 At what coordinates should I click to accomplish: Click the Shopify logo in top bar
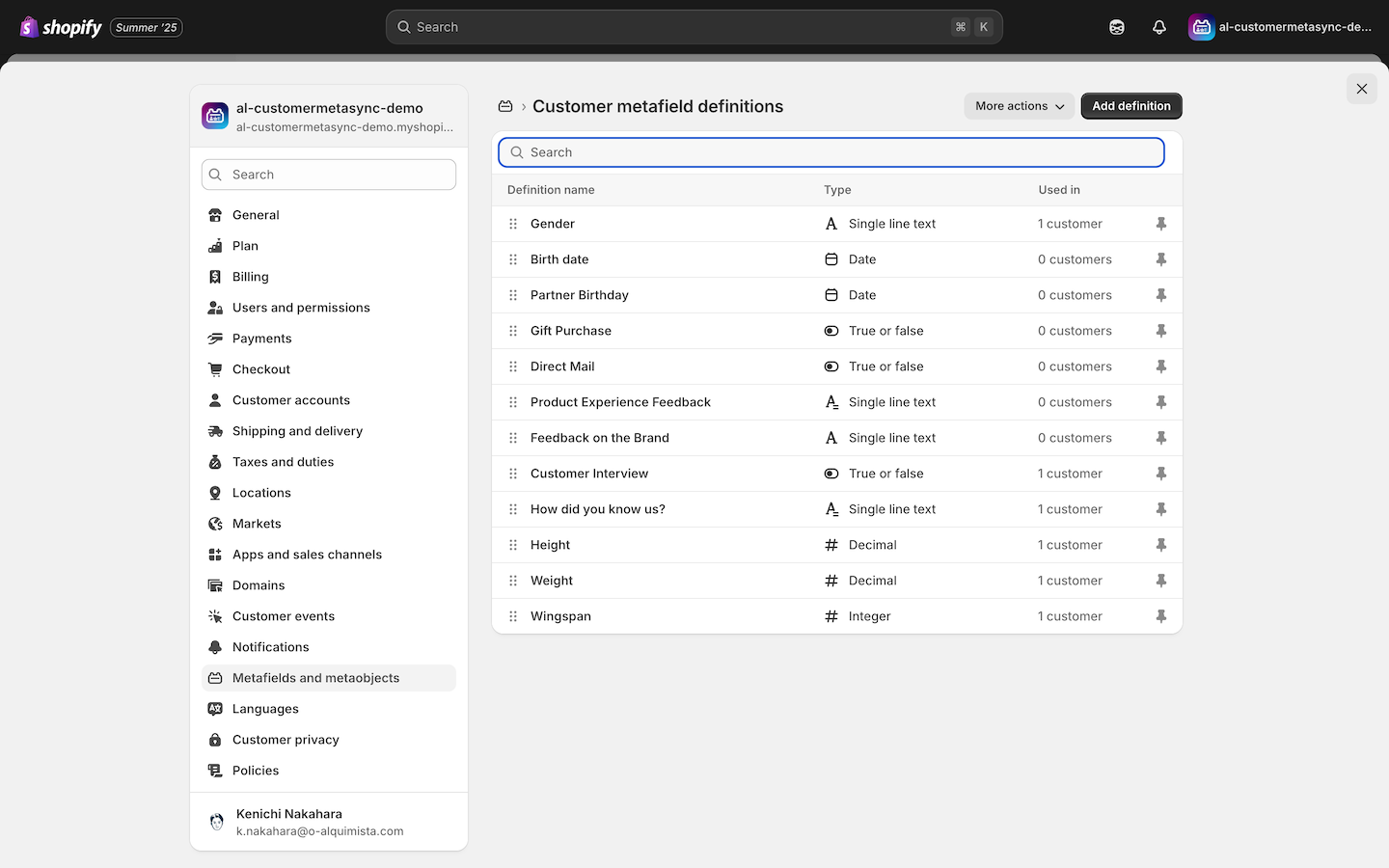point(61,27)
